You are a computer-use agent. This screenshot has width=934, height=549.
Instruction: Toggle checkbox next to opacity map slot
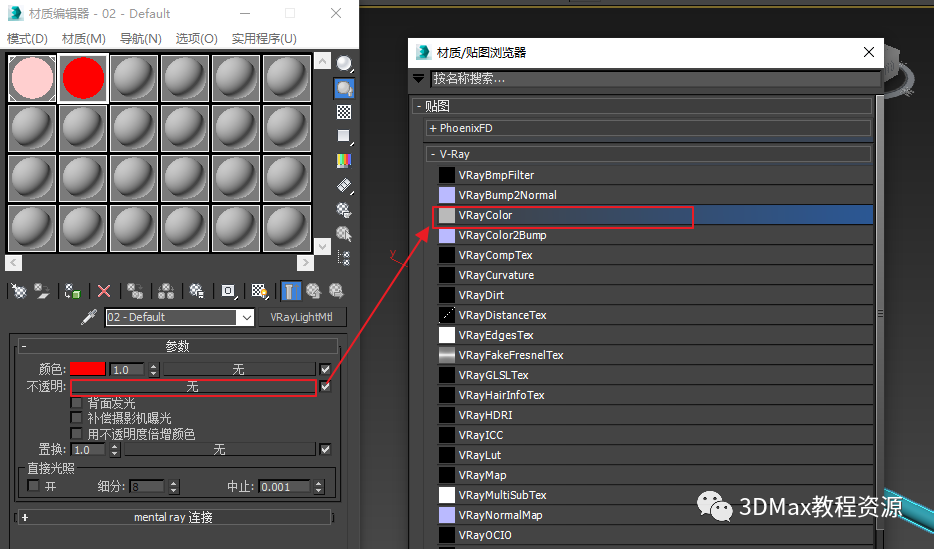coord(325,386)
